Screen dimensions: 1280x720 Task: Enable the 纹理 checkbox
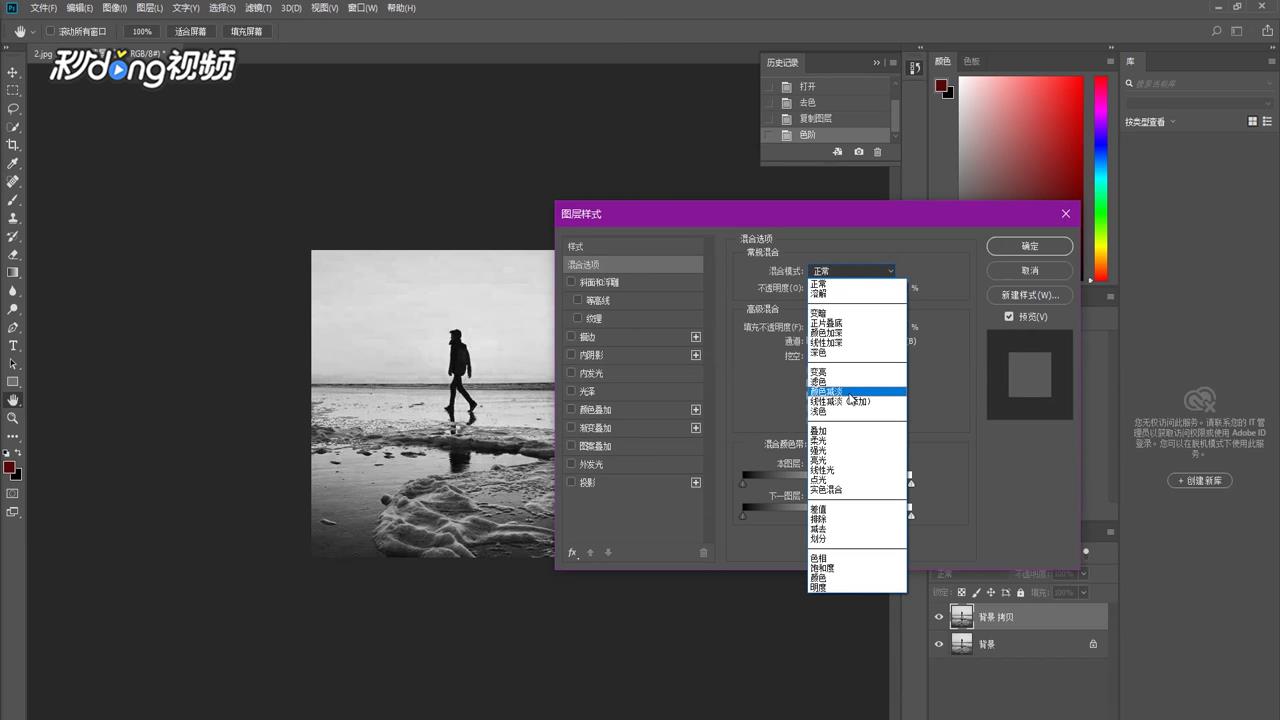[x=577, y=318]
